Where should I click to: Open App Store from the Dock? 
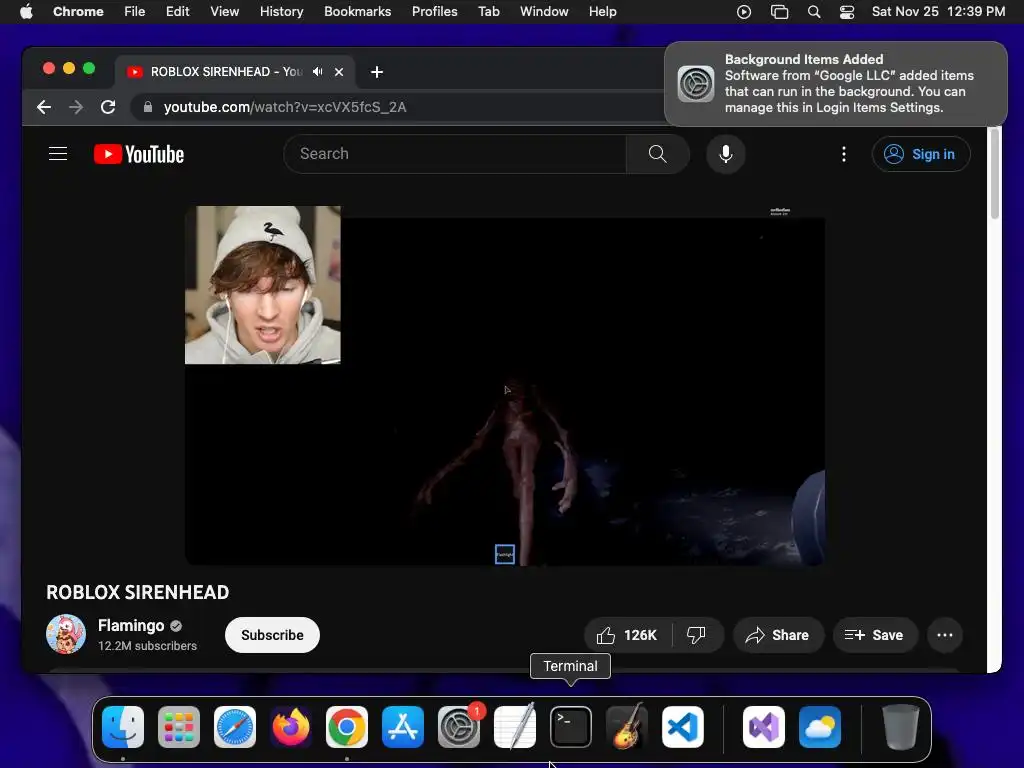coord(403,727)
